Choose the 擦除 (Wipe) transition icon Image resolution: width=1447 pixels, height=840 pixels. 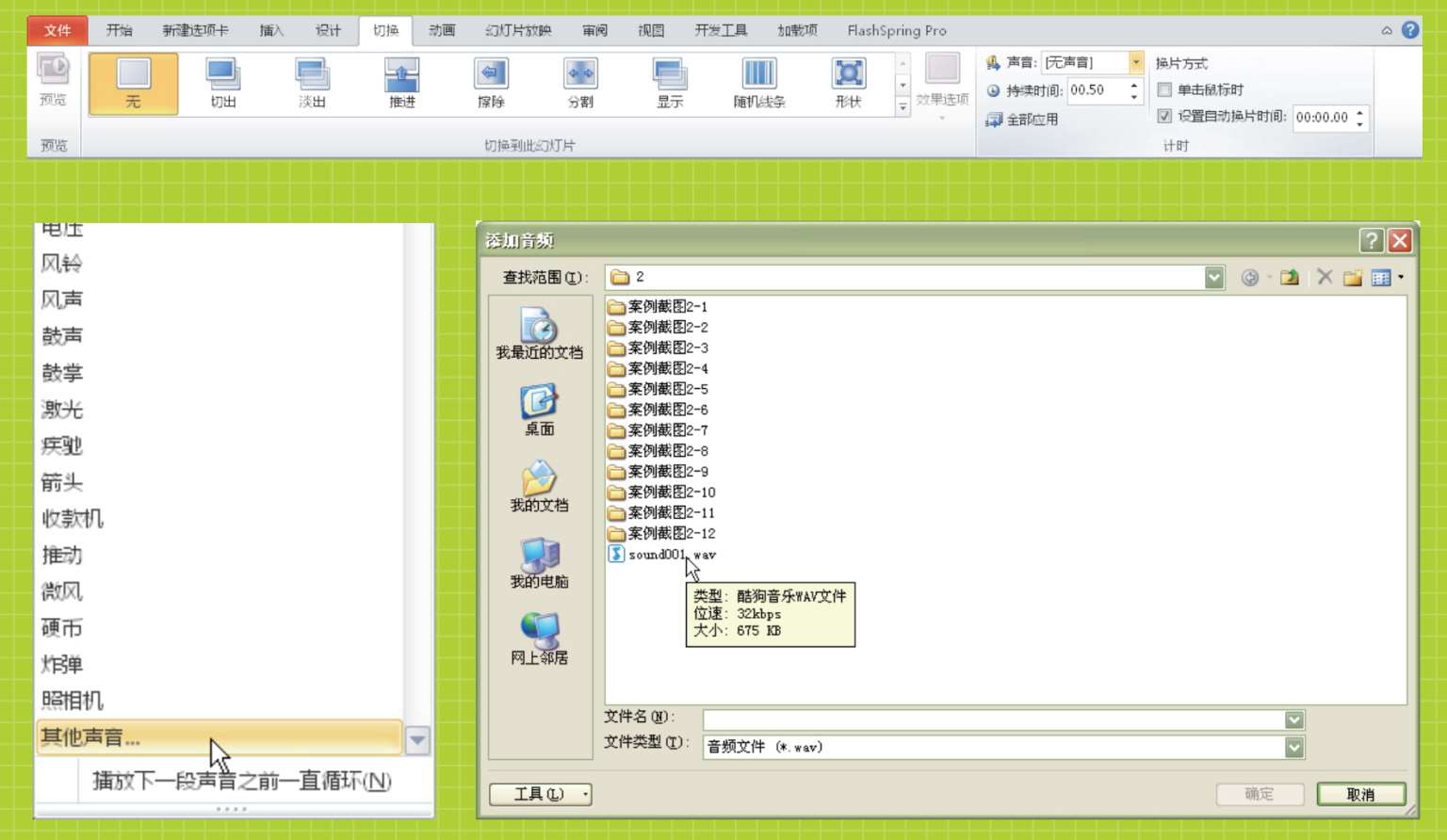491,83
